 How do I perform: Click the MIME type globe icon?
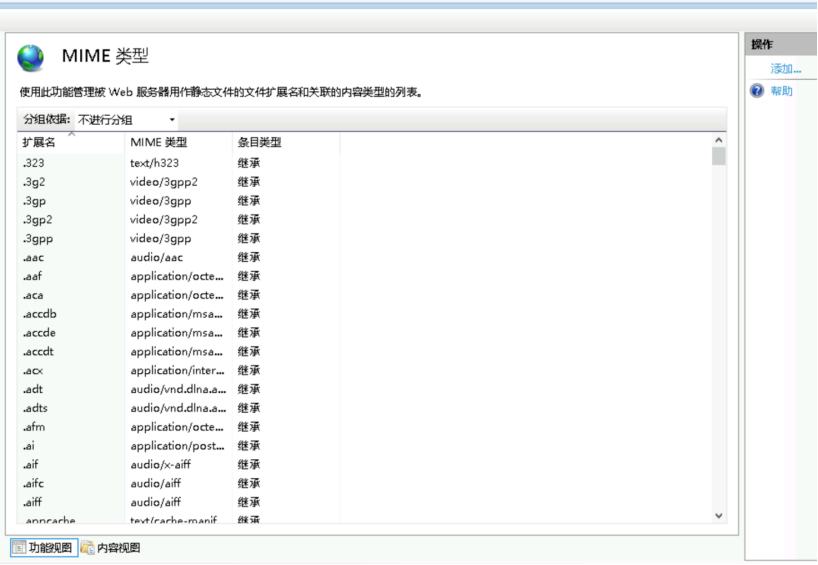point(31,58)
